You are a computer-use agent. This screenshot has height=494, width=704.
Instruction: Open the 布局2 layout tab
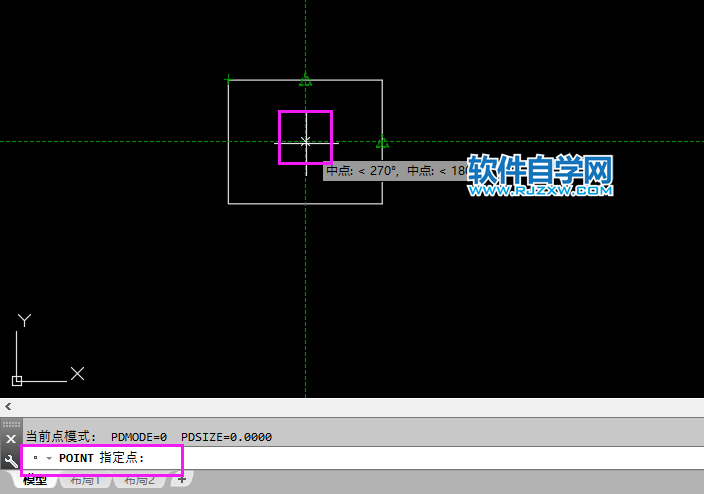pos(139,481)
